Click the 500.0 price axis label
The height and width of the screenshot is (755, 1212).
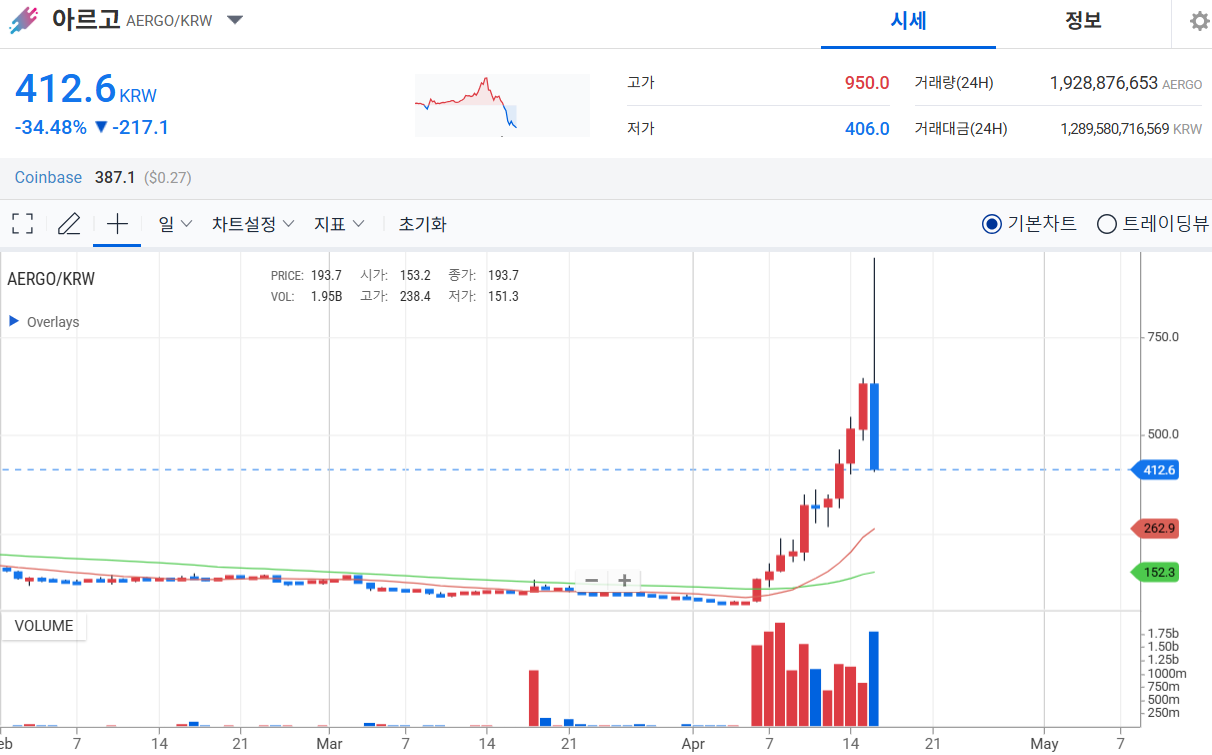click(x=1163, y=434)
